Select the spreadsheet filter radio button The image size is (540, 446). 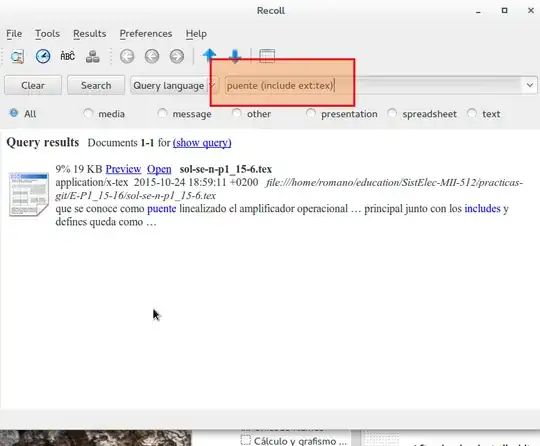[392, 113]
